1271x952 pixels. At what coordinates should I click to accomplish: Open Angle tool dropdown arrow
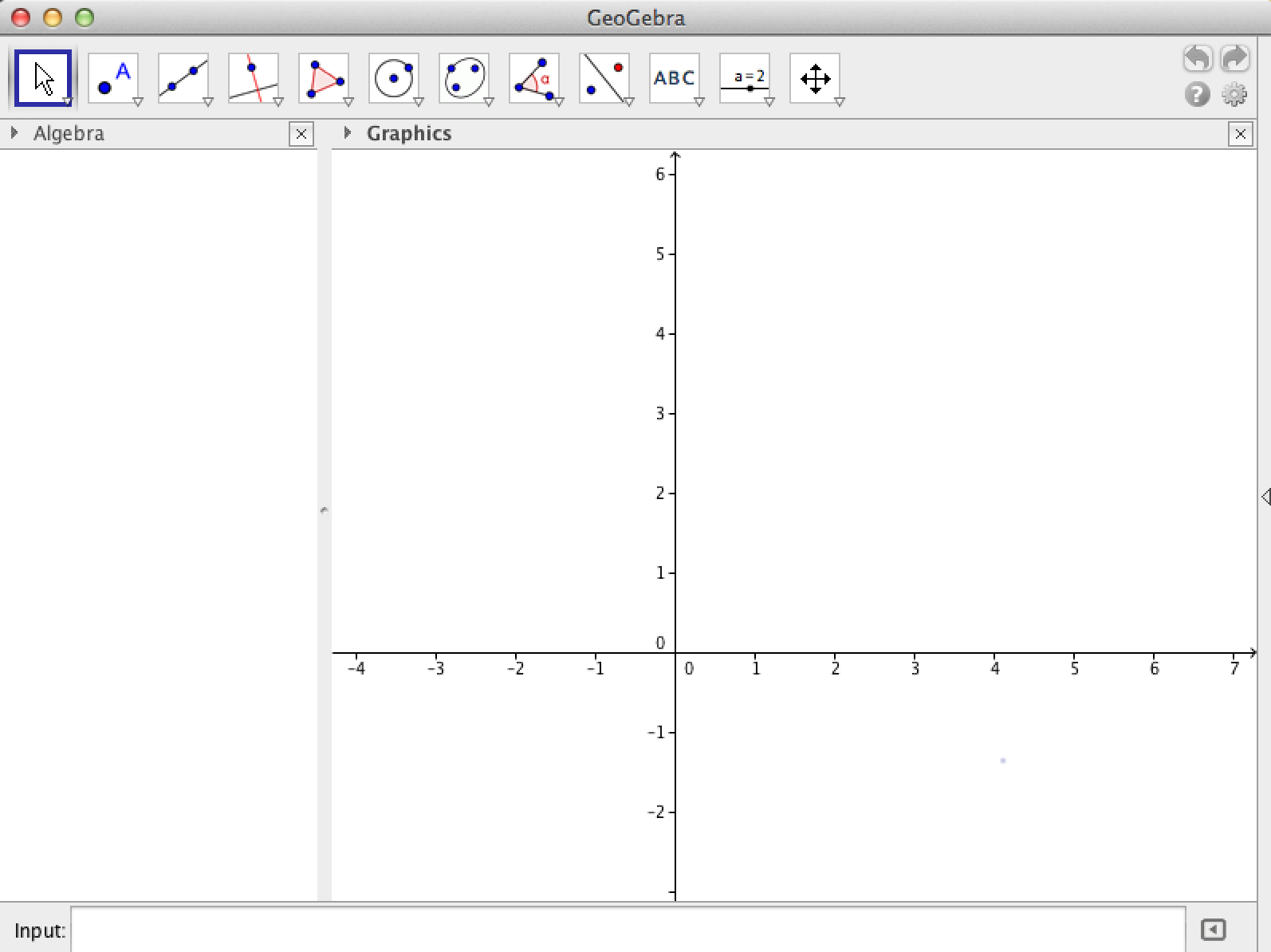point(558,102)
